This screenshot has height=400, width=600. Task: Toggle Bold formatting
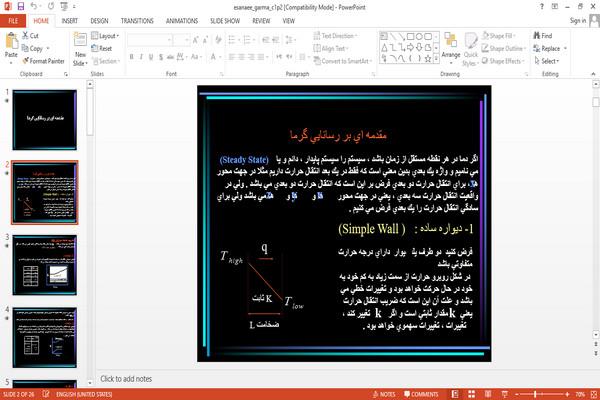pyautogui.click(x=132, y=57)
